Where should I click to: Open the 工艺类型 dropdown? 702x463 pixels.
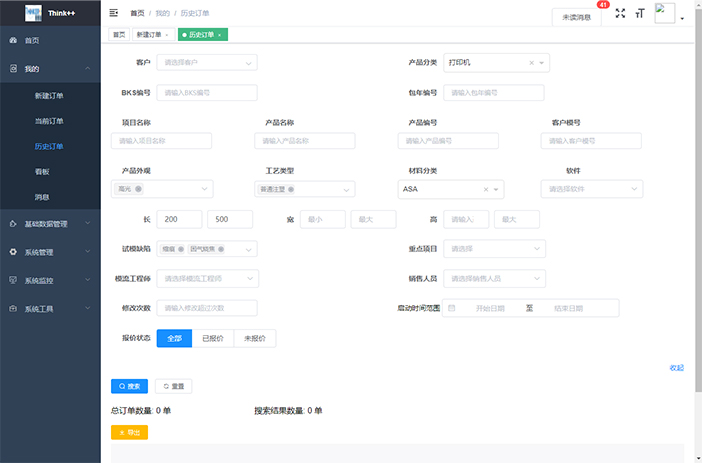pyautogui.click(x=305, y=189)
